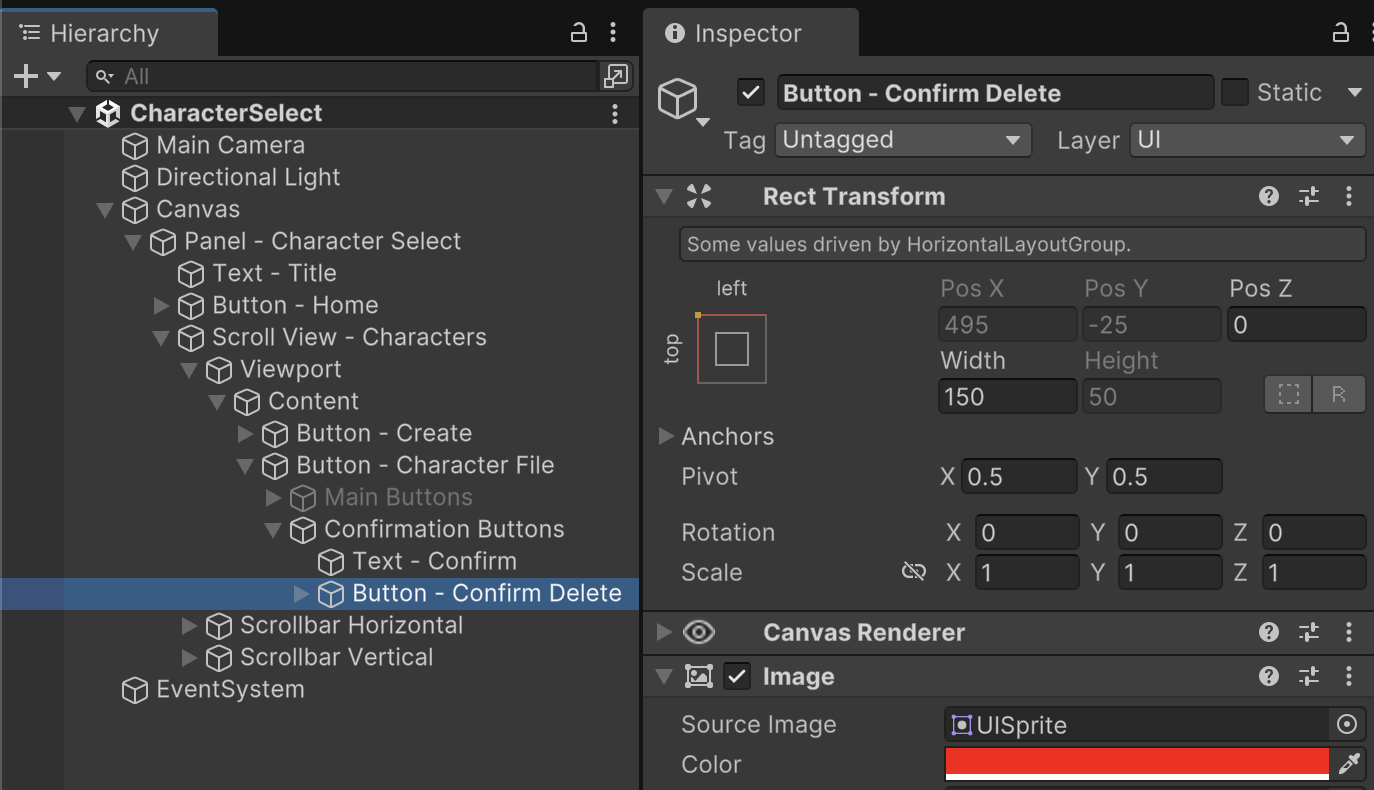Open the Layer dropdown showing UI

click(1247, 140)
